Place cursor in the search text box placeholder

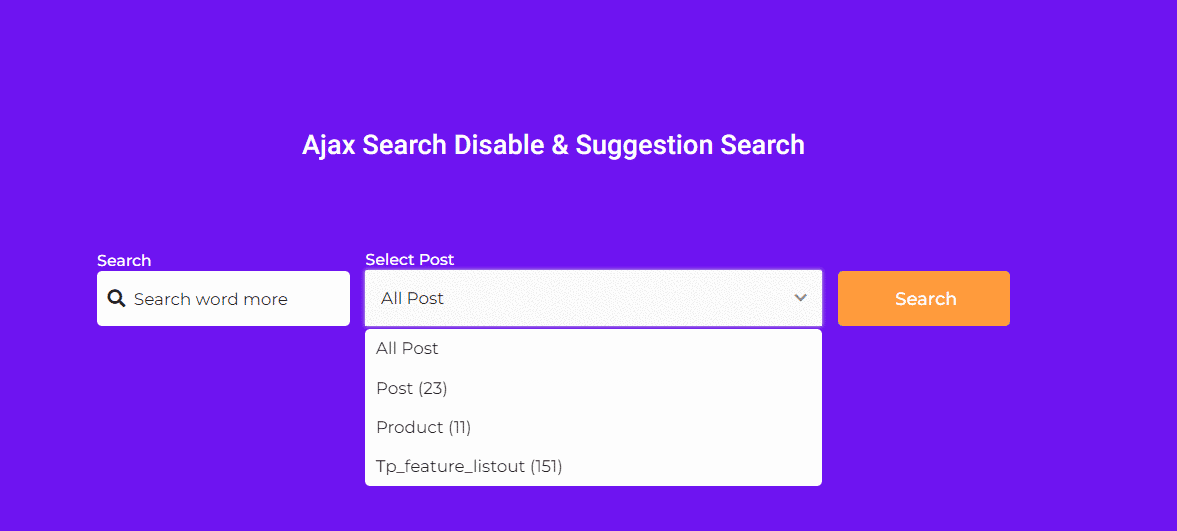[x=210, y=299]
